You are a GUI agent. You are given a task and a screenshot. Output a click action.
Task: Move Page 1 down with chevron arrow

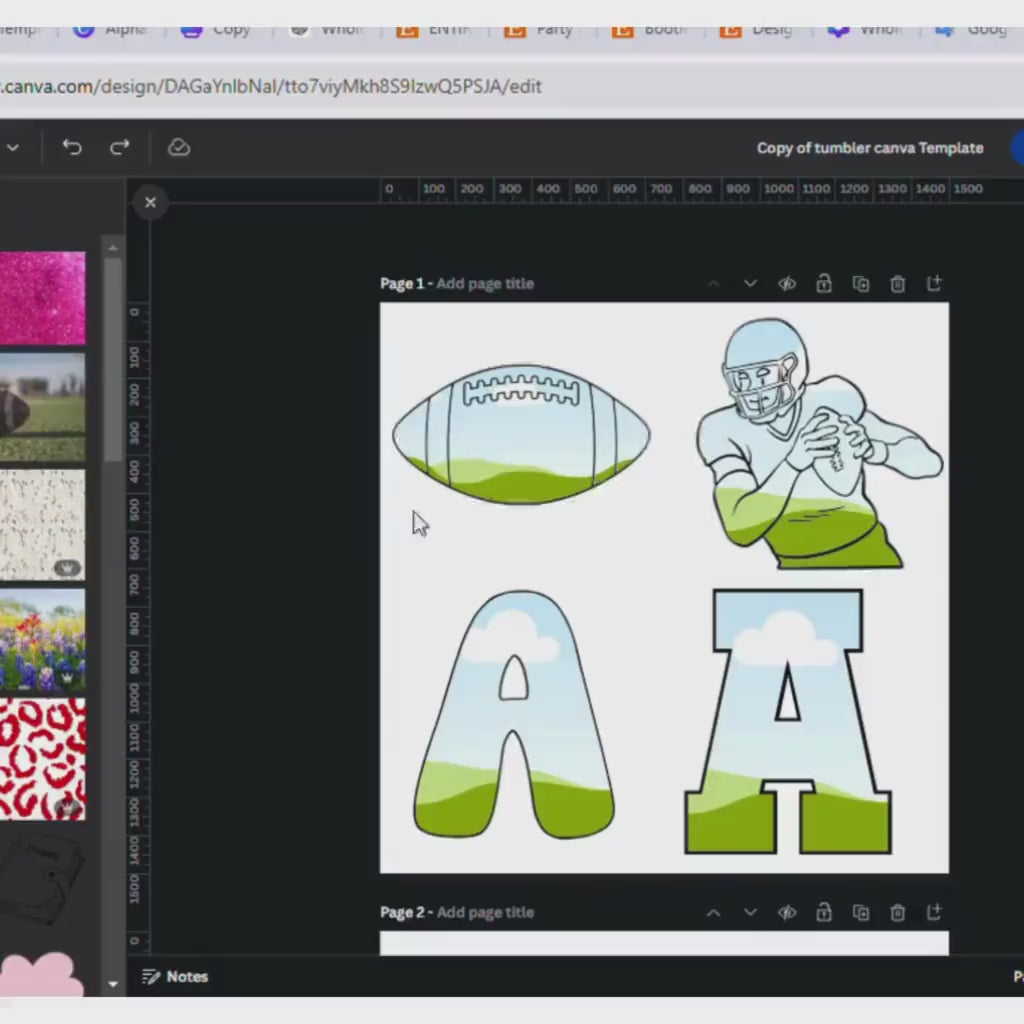pos(750,284)
